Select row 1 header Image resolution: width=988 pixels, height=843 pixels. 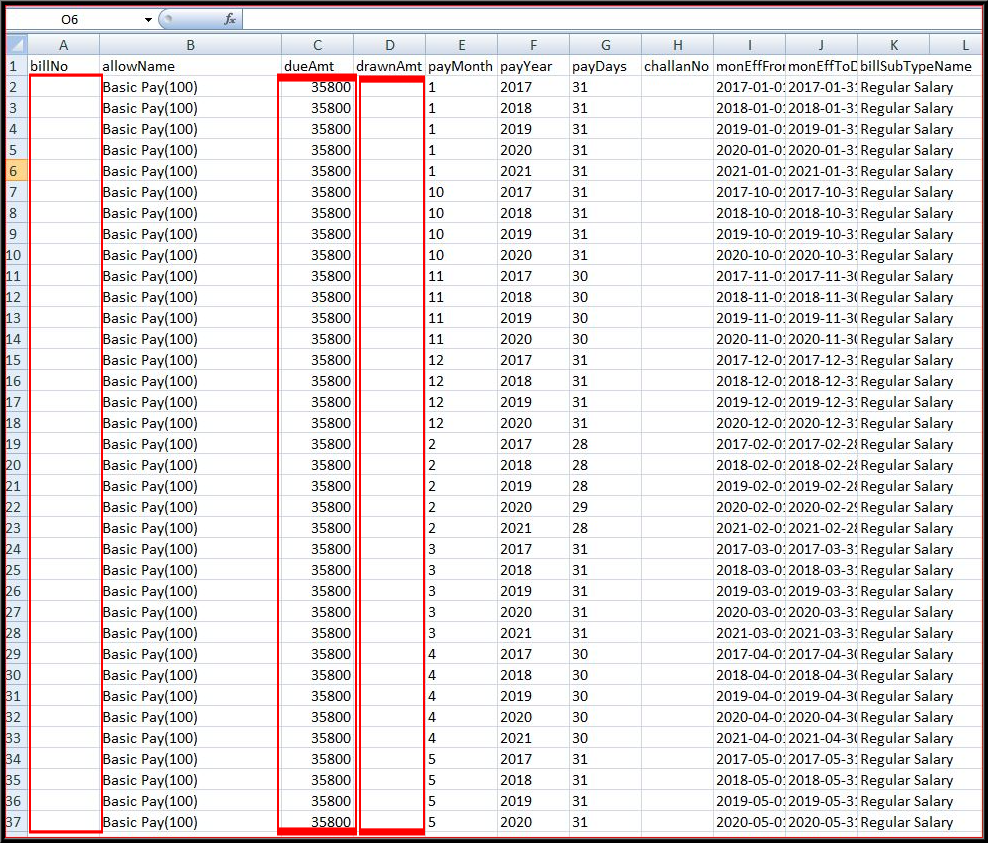pyautogui.click(x=16, y=66)
